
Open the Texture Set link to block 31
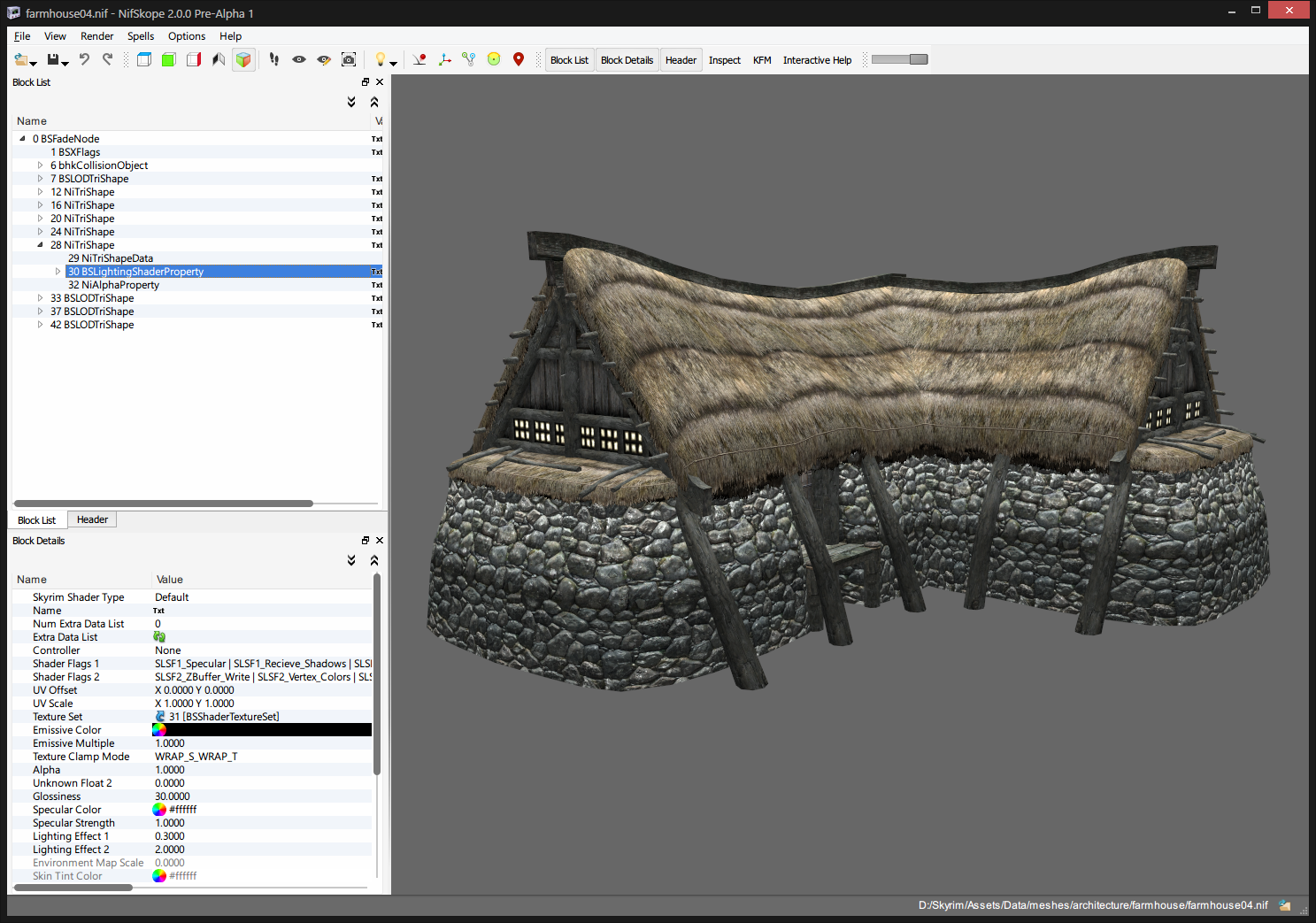tap(160, 717)
